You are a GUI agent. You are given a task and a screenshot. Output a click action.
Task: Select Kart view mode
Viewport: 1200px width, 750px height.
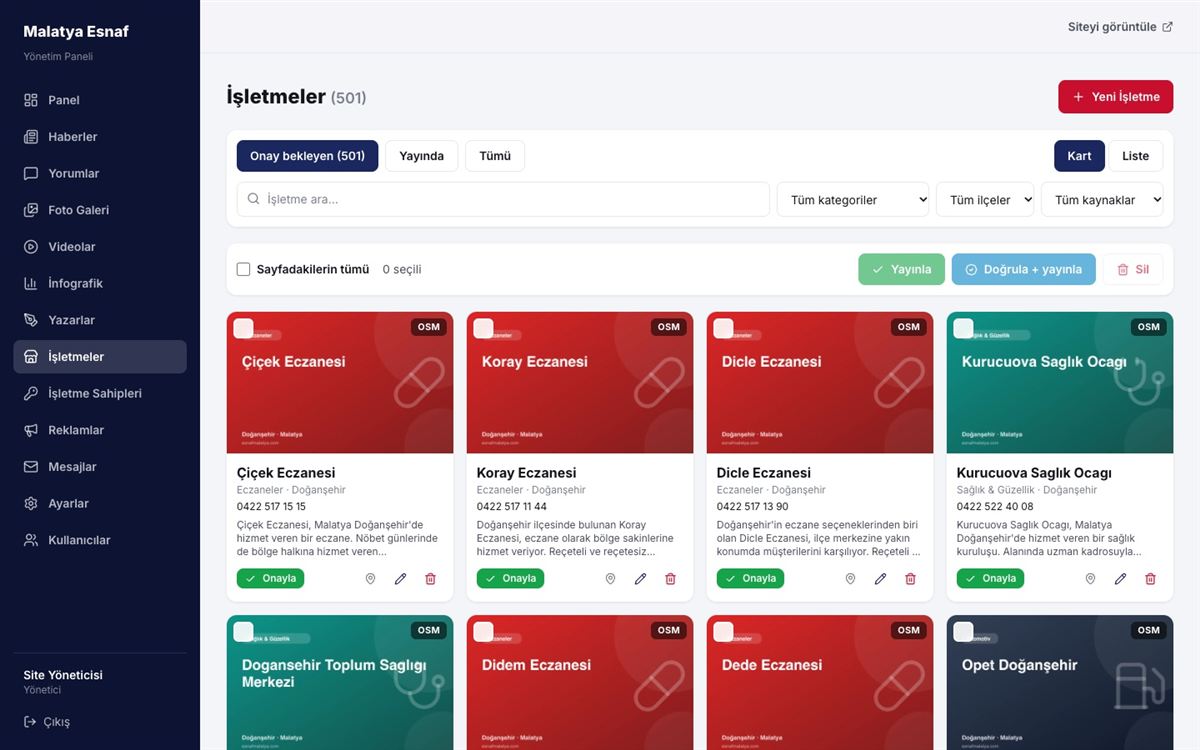coord(1079,156)
